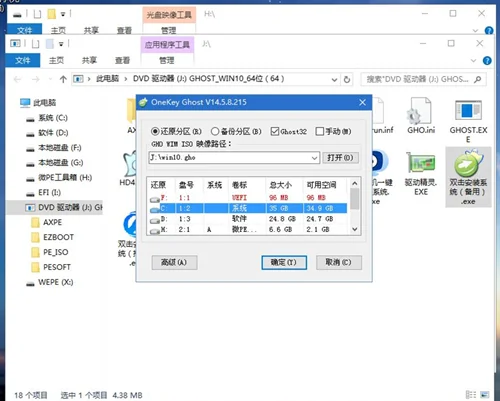
Task: Open 本地磁盘 (F:) in sidebar
Action: pyautogui.click(x=54, y=148)
